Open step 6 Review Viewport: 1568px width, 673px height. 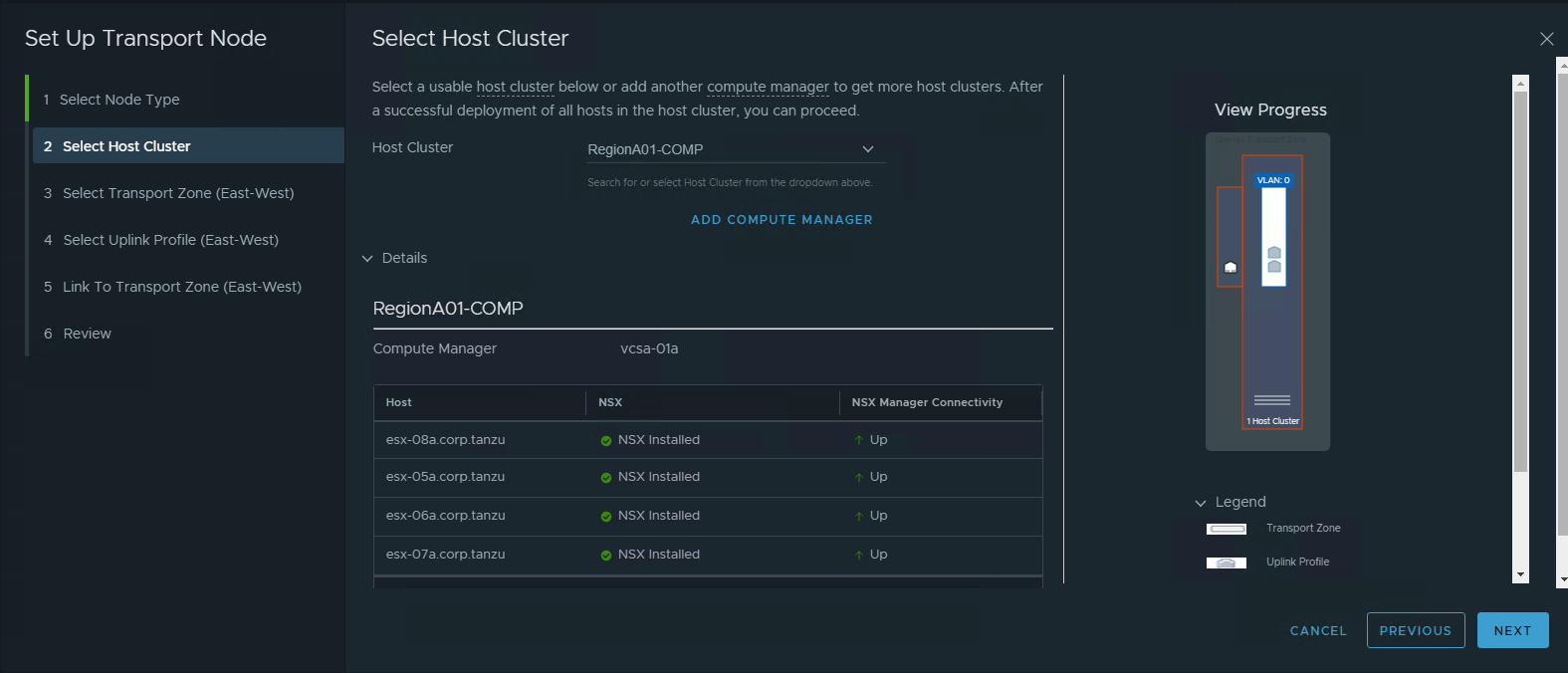point(87,334)
